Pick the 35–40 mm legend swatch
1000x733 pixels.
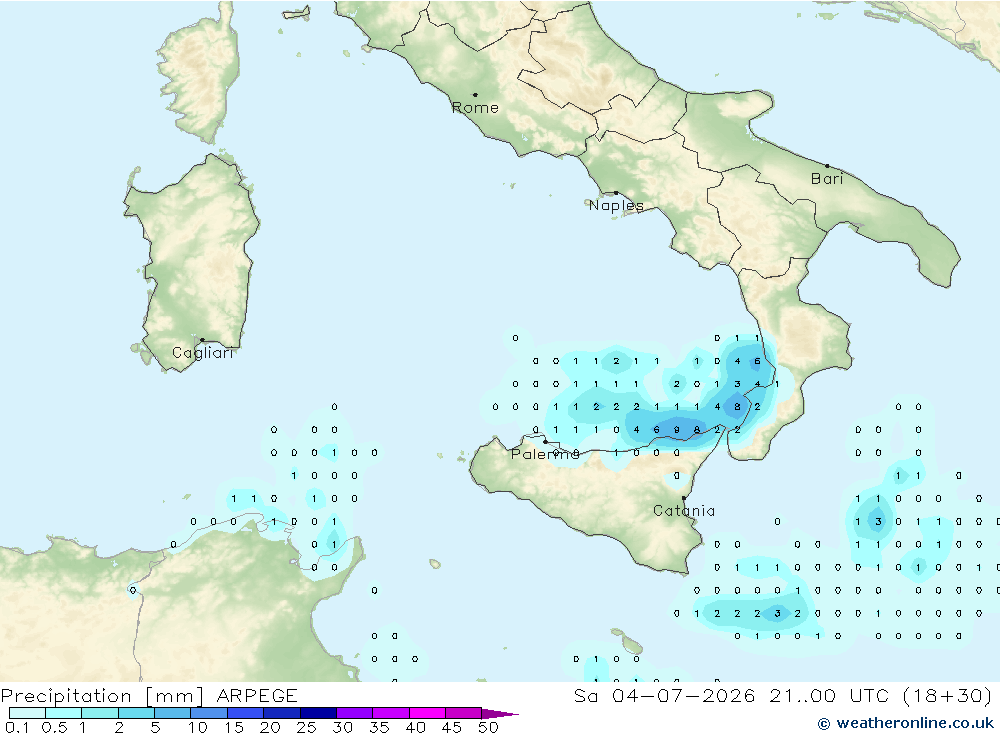click(391, 713)
